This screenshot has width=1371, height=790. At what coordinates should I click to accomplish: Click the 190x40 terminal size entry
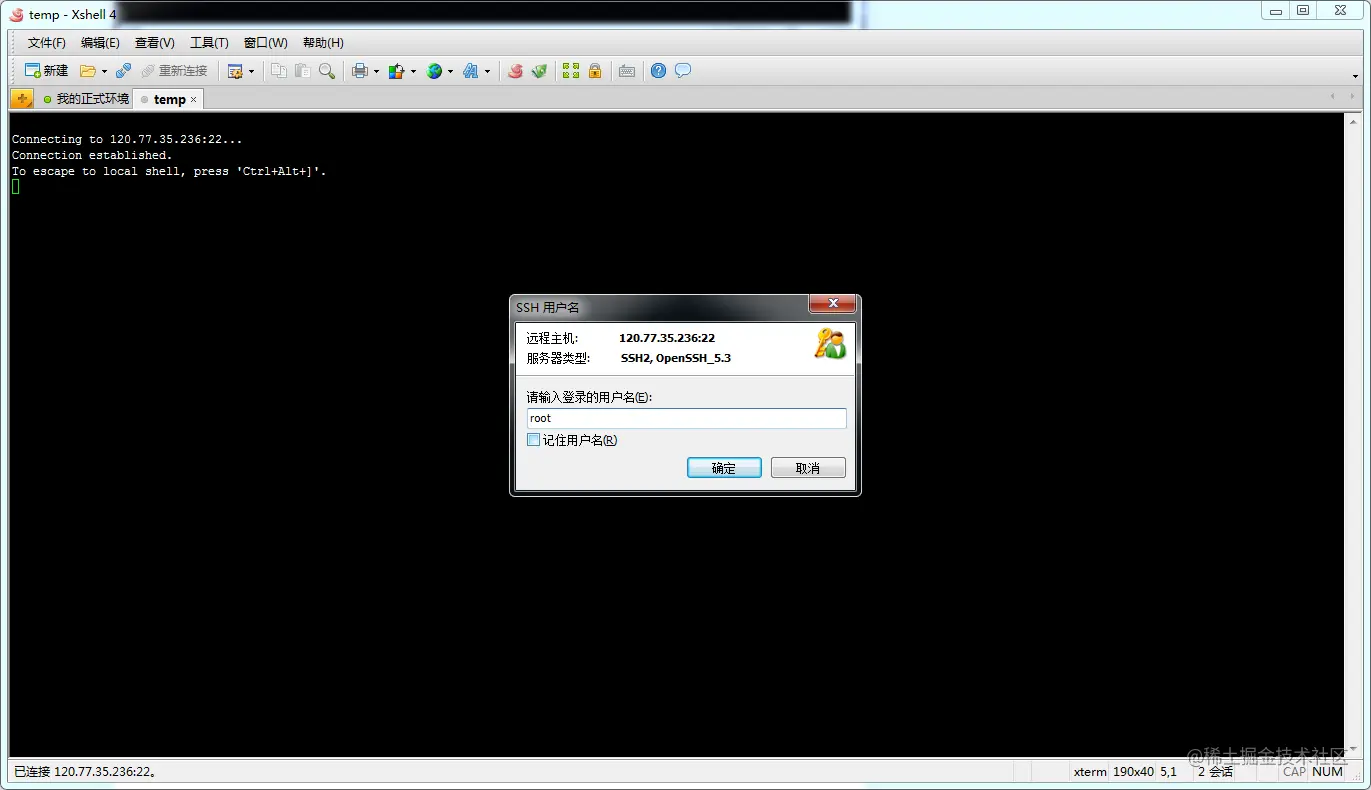coord(1133,772)
